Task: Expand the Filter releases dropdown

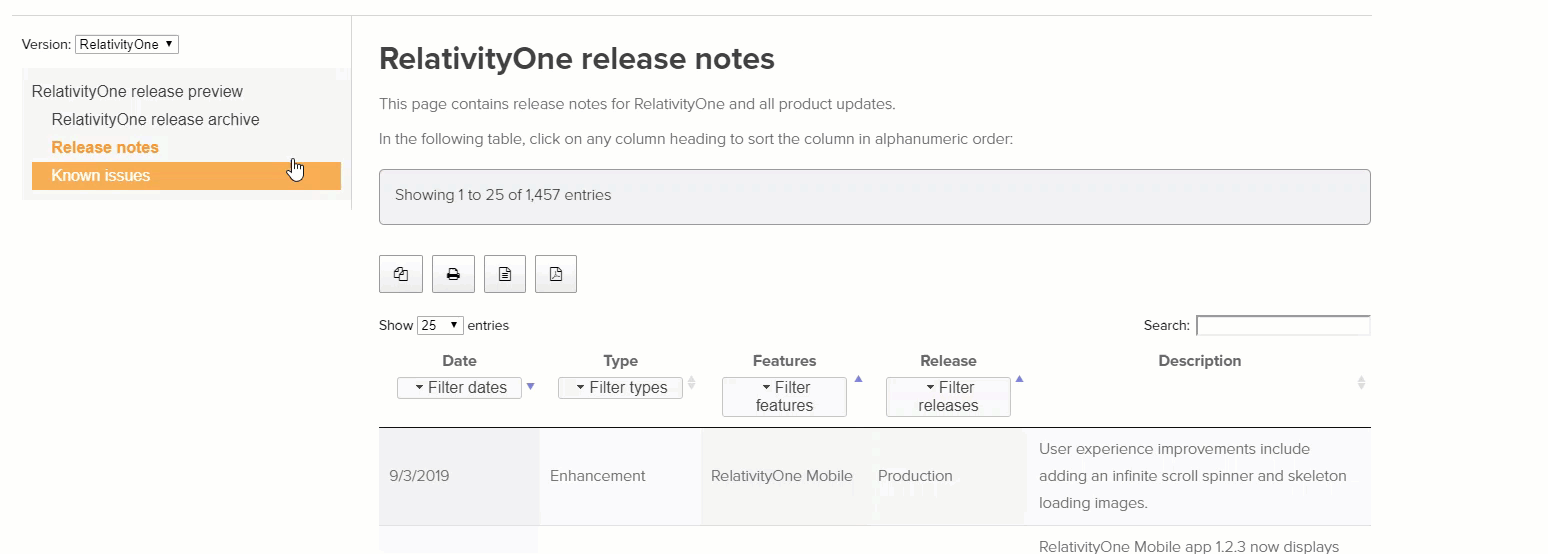Action: 948,396
